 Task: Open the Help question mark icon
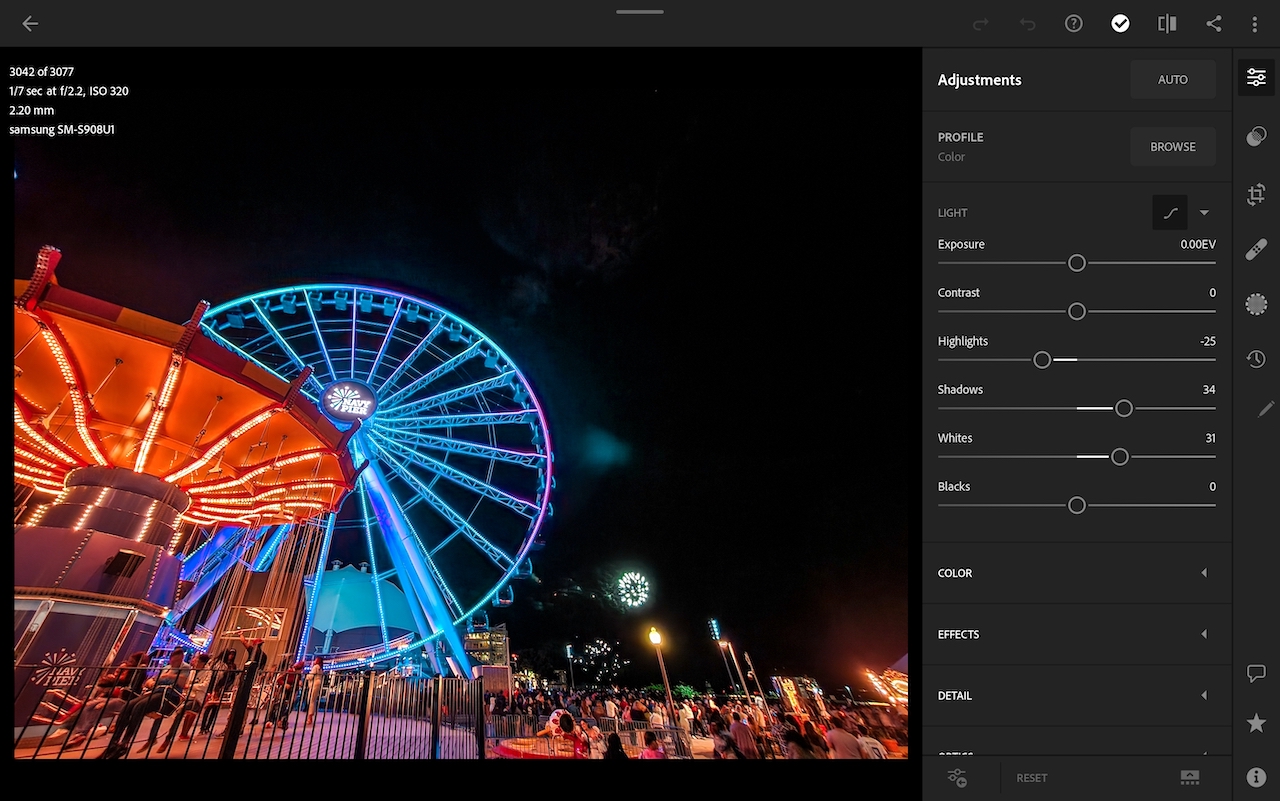pyautogui.click(x=1073, y=24)
